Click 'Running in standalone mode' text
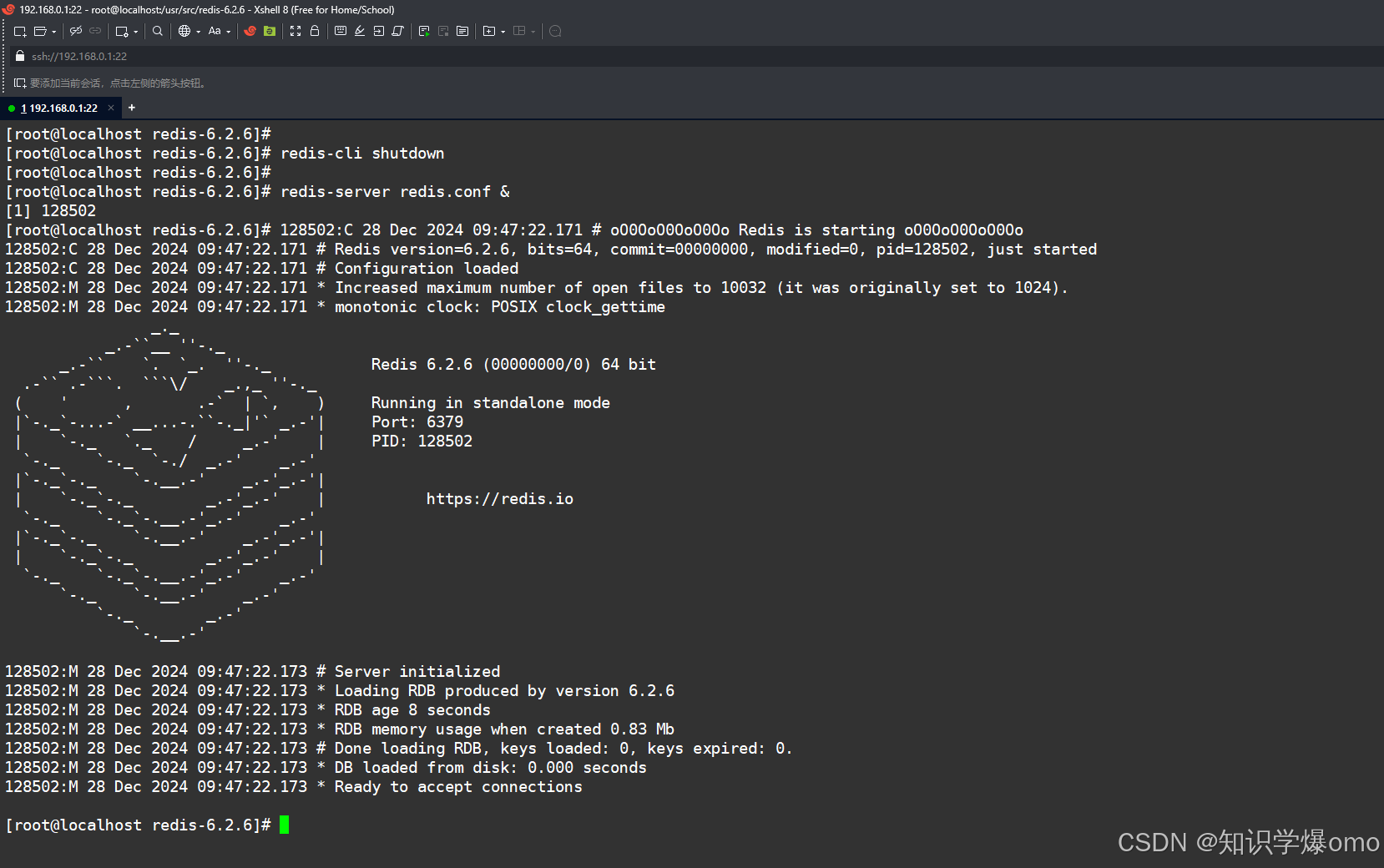Viewport: 1384px width, 868px height. [491, 403]
